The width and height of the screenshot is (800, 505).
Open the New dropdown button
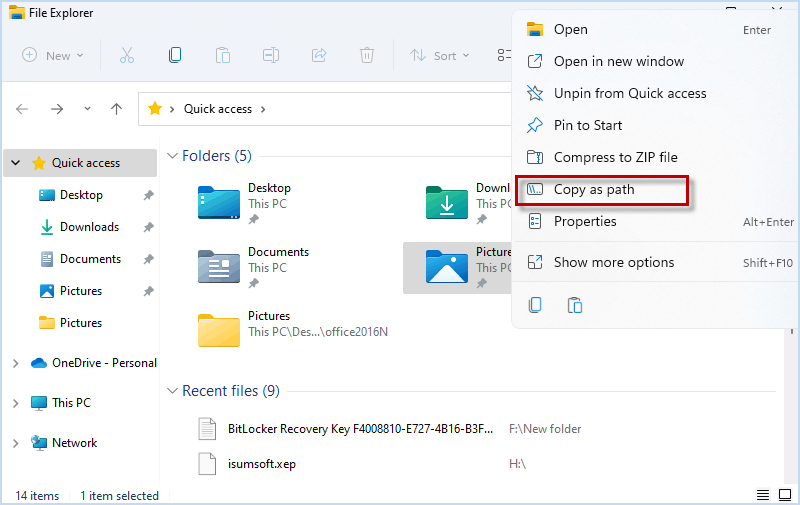(53, 55)
